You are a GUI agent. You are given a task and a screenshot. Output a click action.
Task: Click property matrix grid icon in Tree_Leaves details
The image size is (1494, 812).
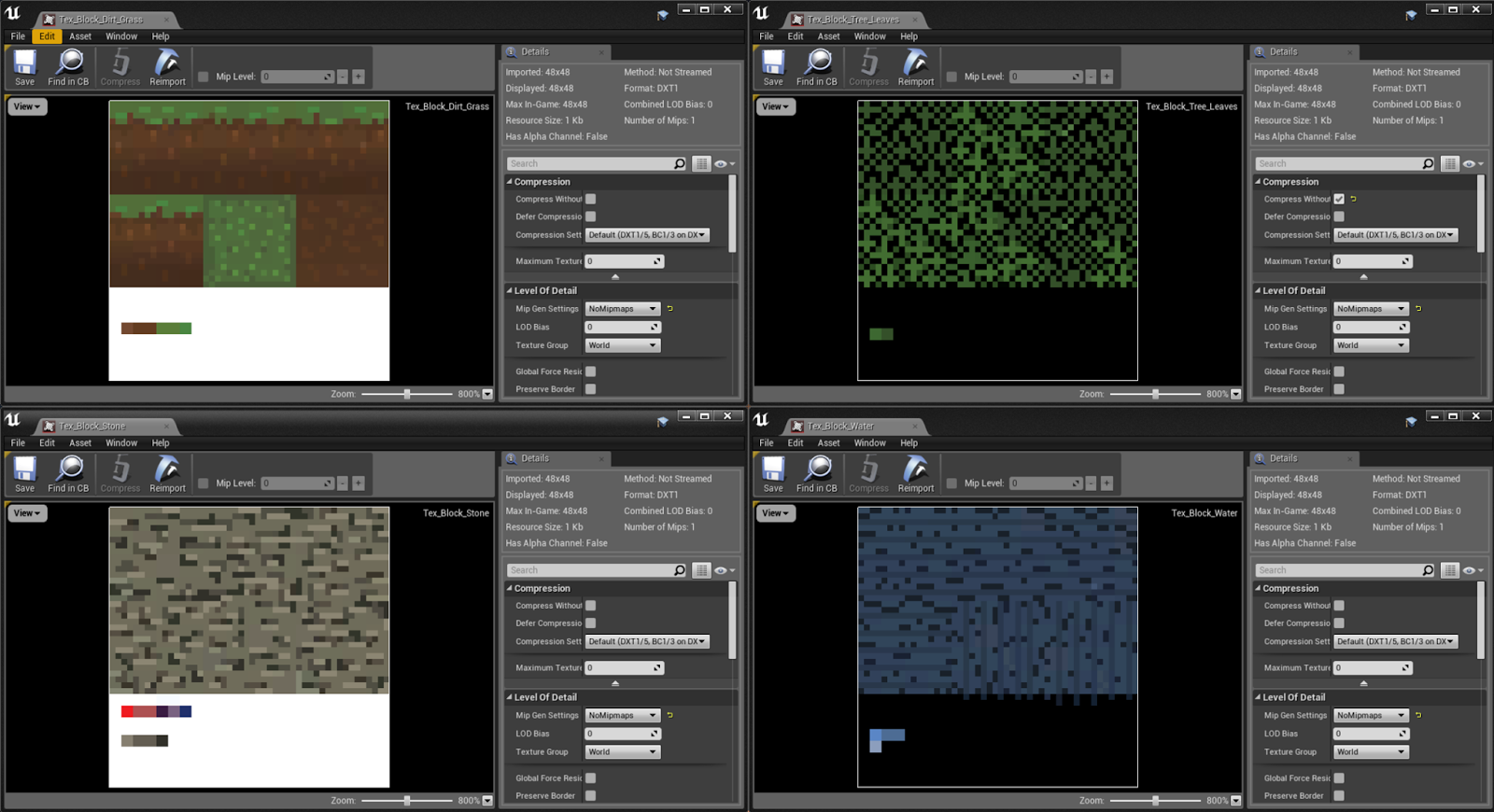point(1449,163)
